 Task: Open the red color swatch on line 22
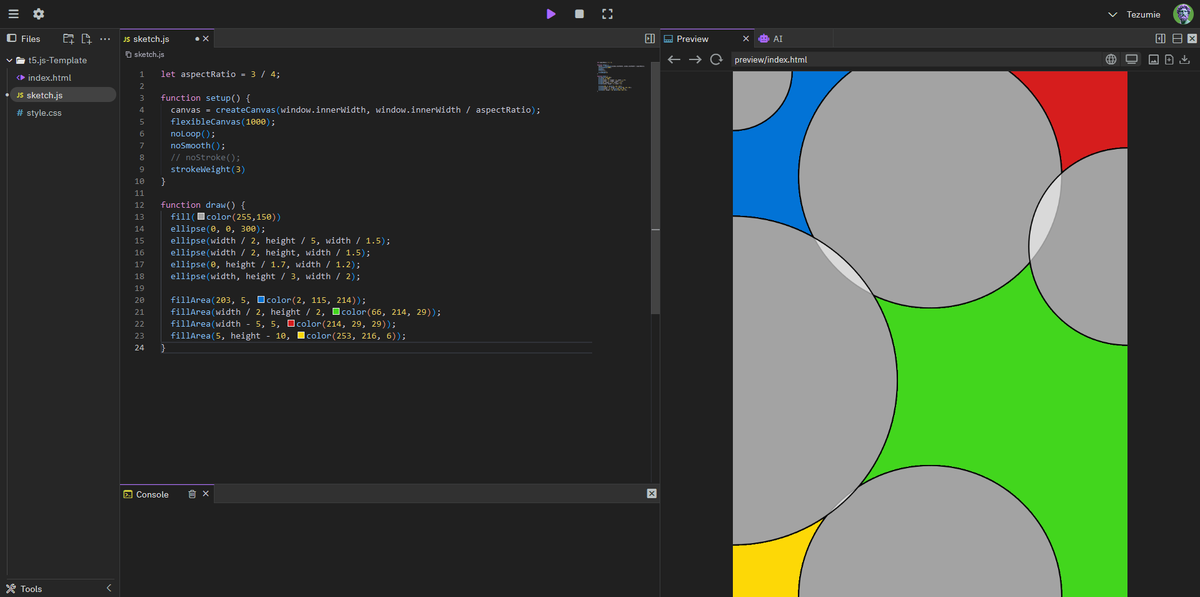point(291,324)
